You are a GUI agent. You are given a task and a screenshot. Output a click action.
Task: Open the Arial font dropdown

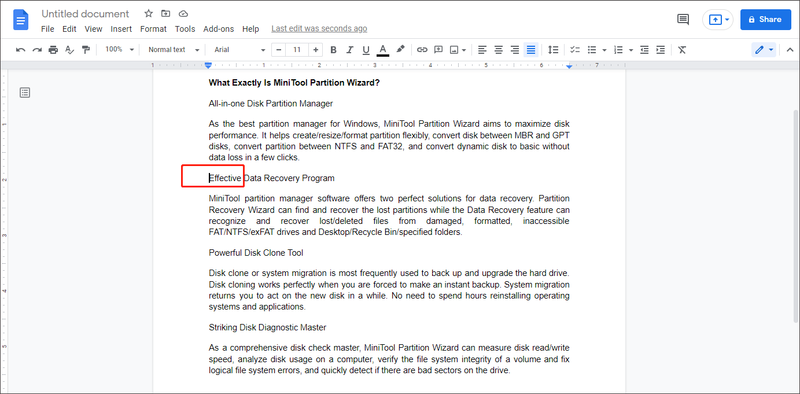pyautogui.click(x=240, y=50)
